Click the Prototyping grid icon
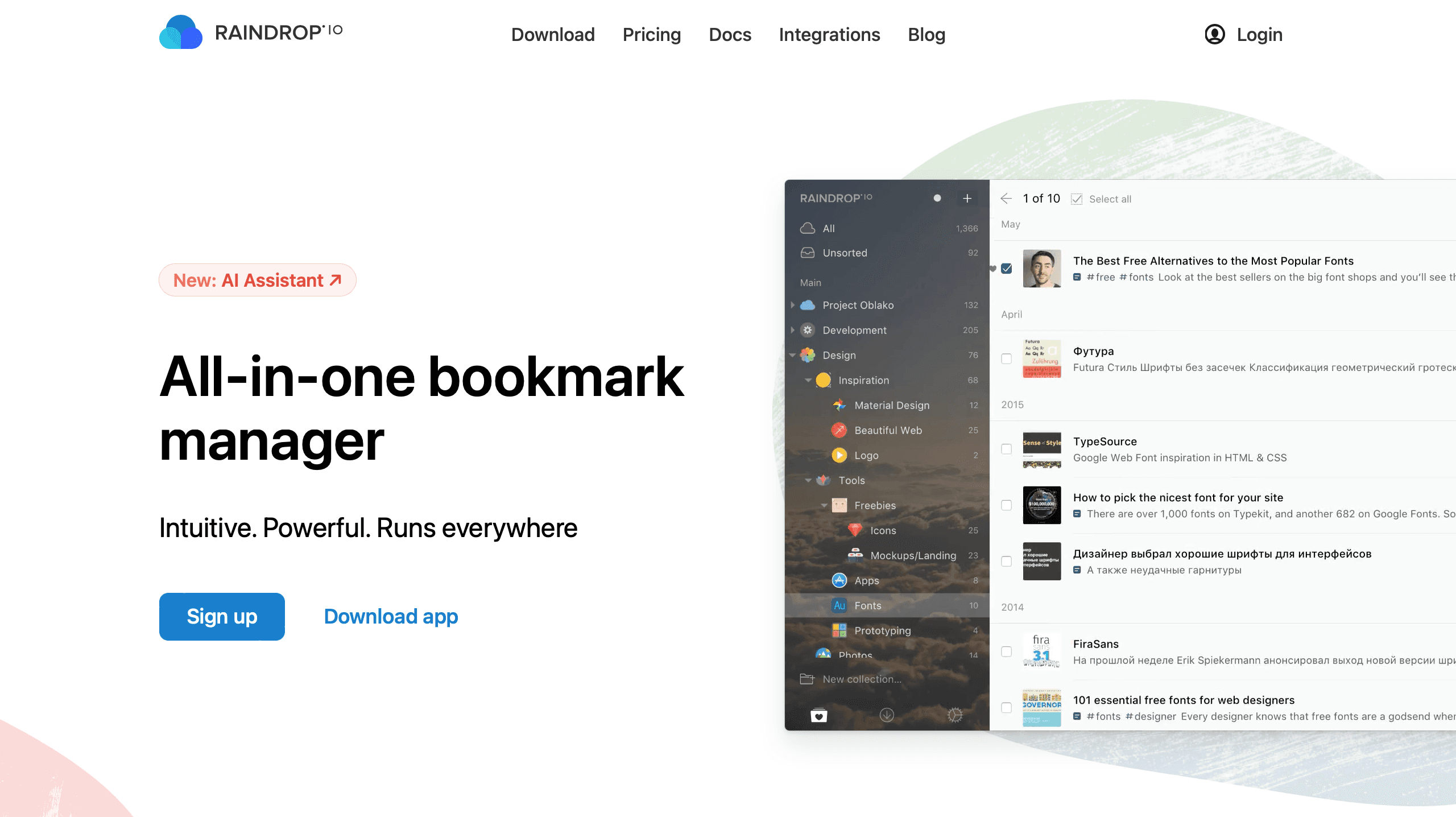1456x817 pixels. pos(839,630)
